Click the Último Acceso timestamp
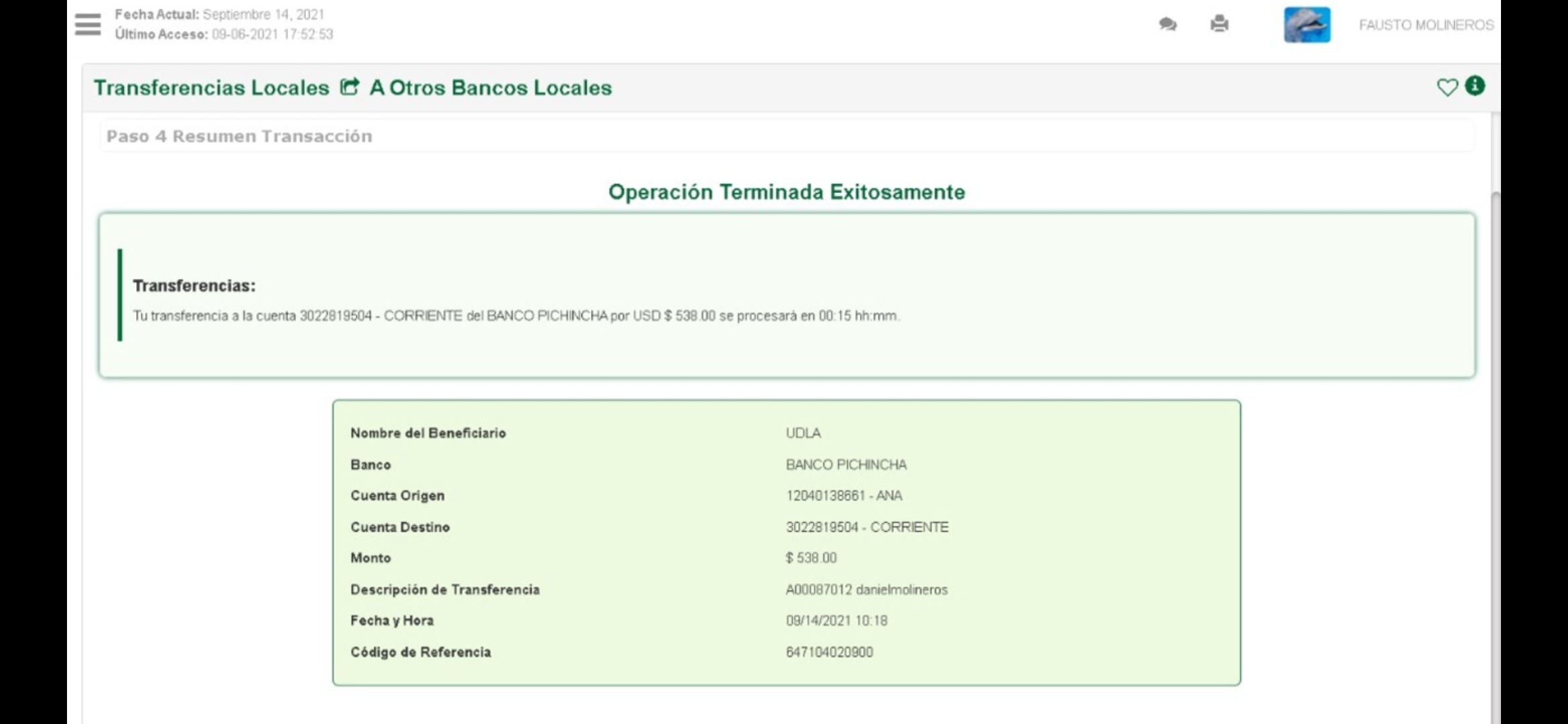 pos(272,34)
